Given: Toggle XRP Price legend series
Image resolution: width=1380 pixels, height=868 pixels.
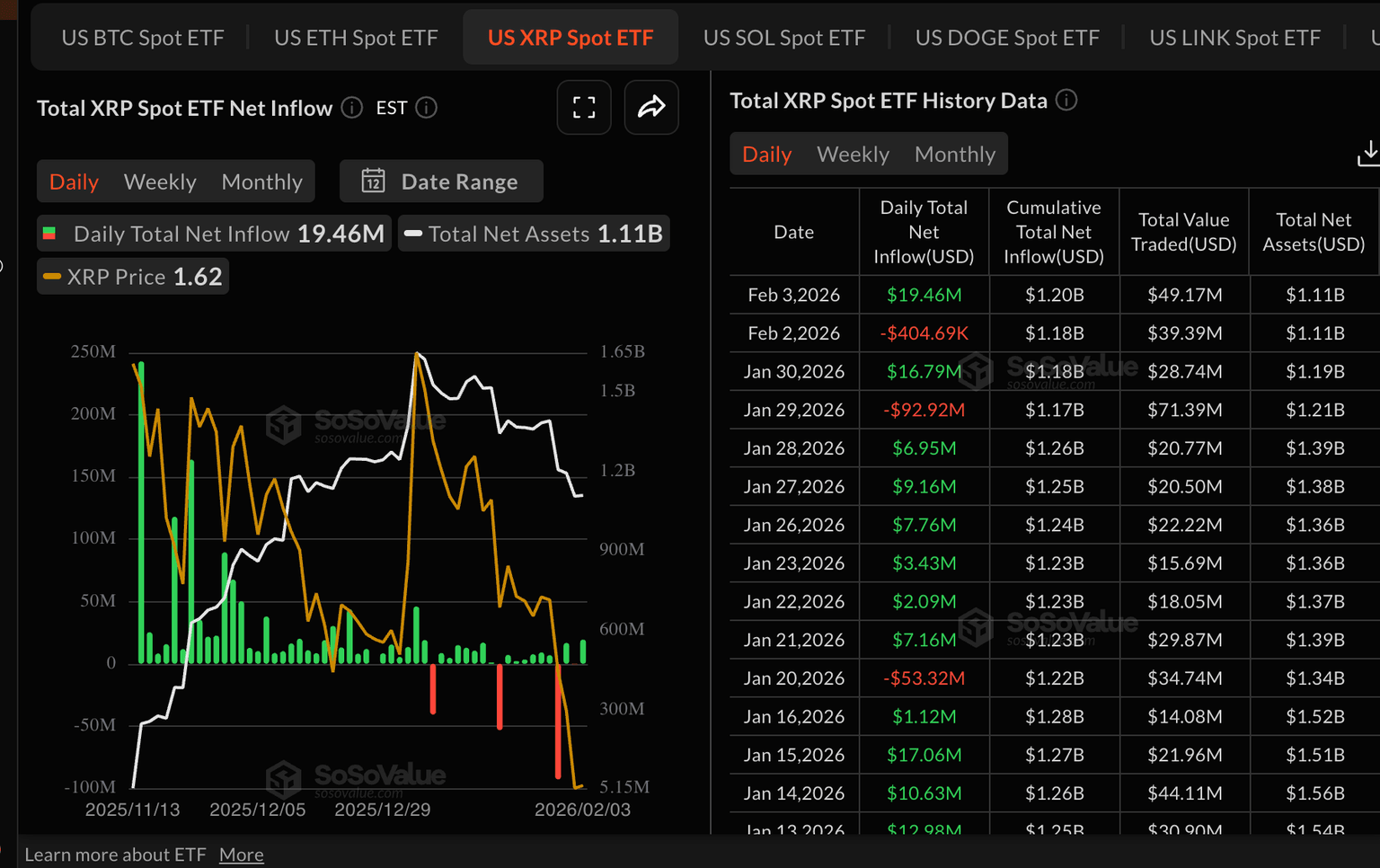Looking at the screenshot, I should [x=133, y=277].
